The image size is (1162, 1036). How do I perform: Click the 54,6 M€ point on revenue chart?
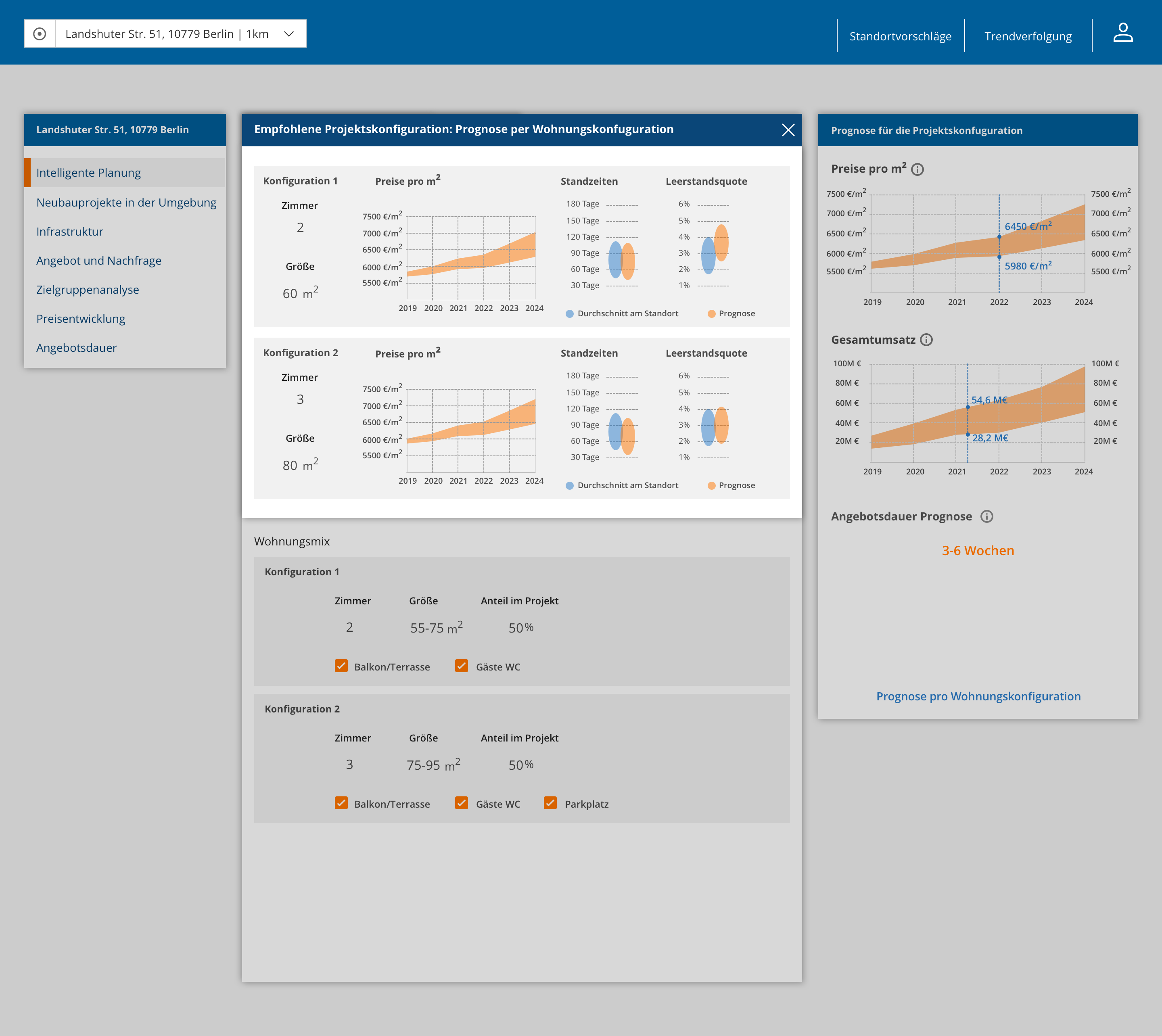coord(968,407)
